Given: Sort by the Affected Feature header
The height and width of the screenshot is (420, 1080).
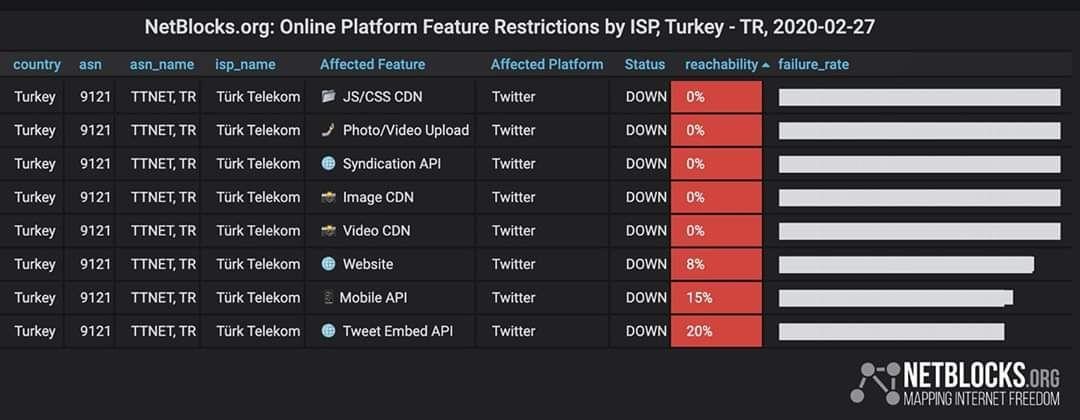Looking at the screenshot, I should (373, 65).
